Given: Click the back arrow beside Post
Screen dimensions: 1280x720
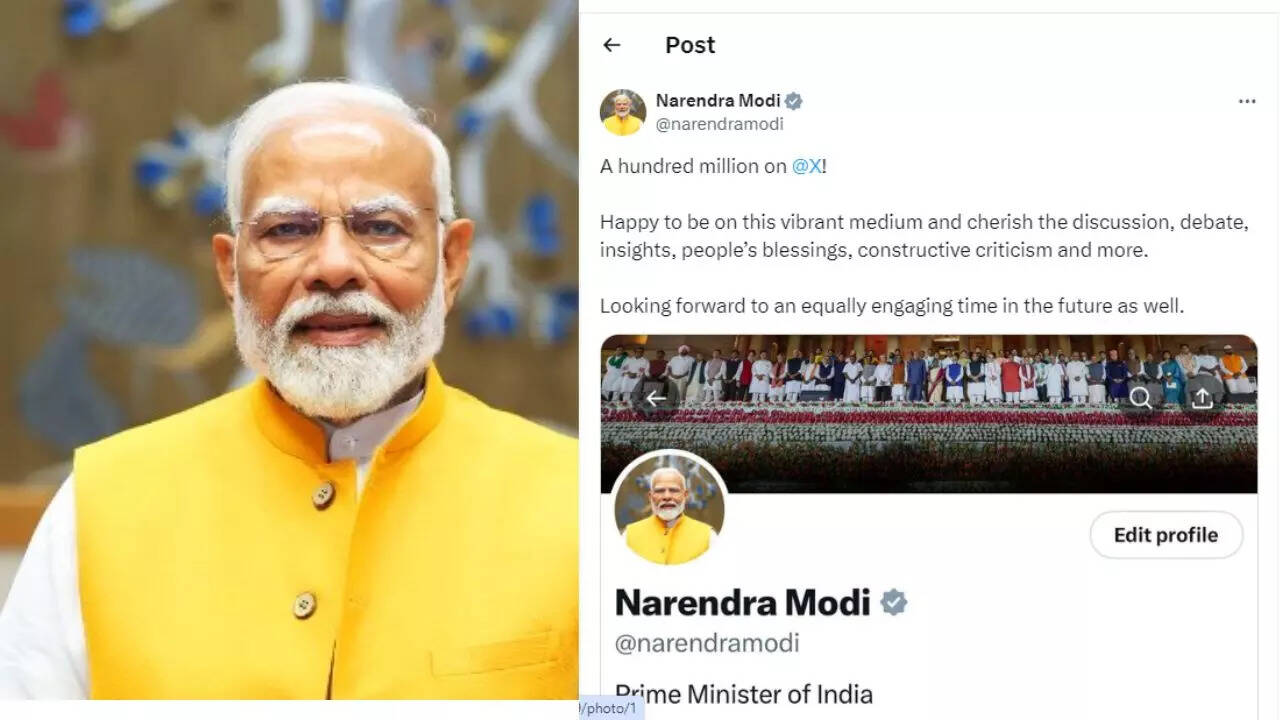Looking at the screenshot, I should [x=612, y=45].
